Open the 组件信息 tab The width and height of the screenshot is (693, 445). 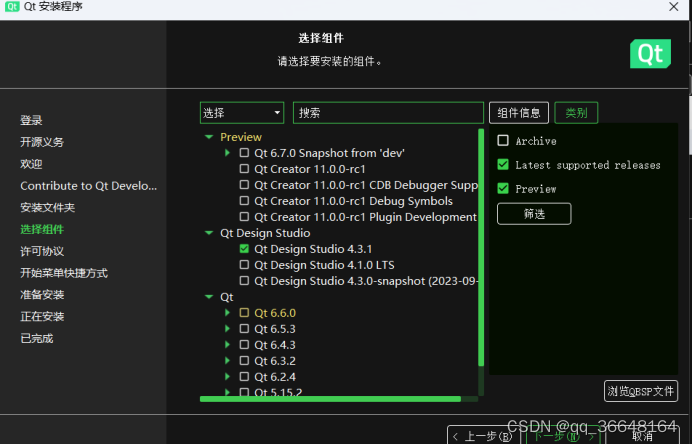[519, 113]
